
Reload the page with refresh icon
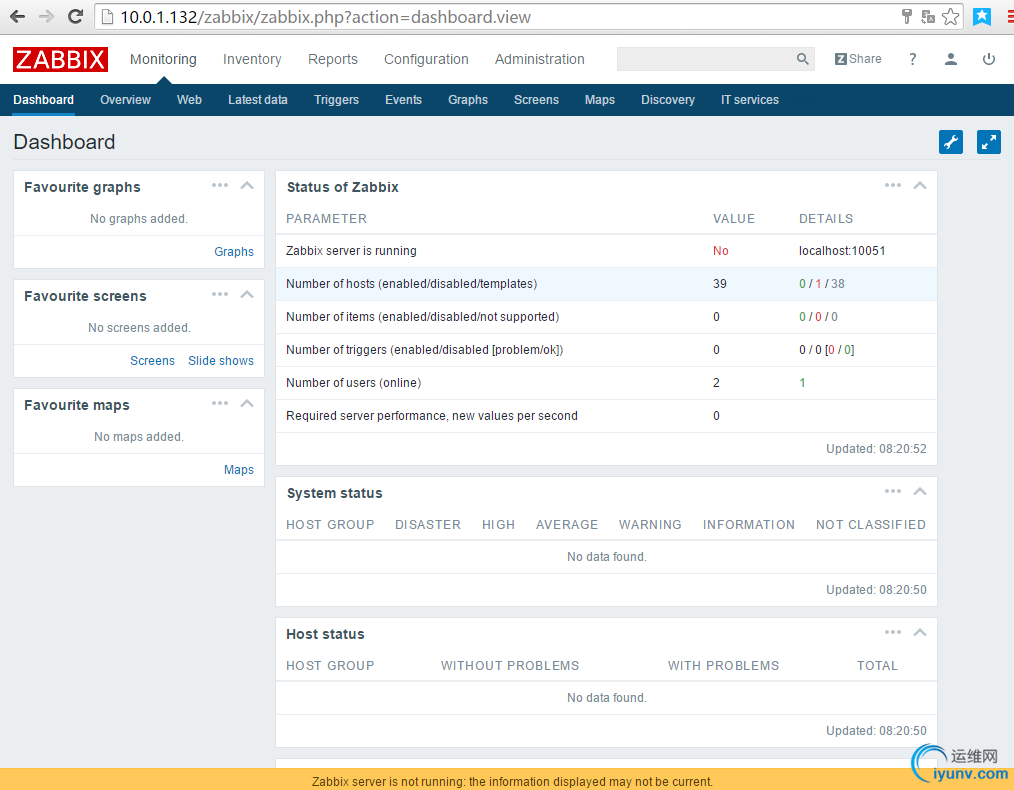pyautogui.click(x=76, y=17)
